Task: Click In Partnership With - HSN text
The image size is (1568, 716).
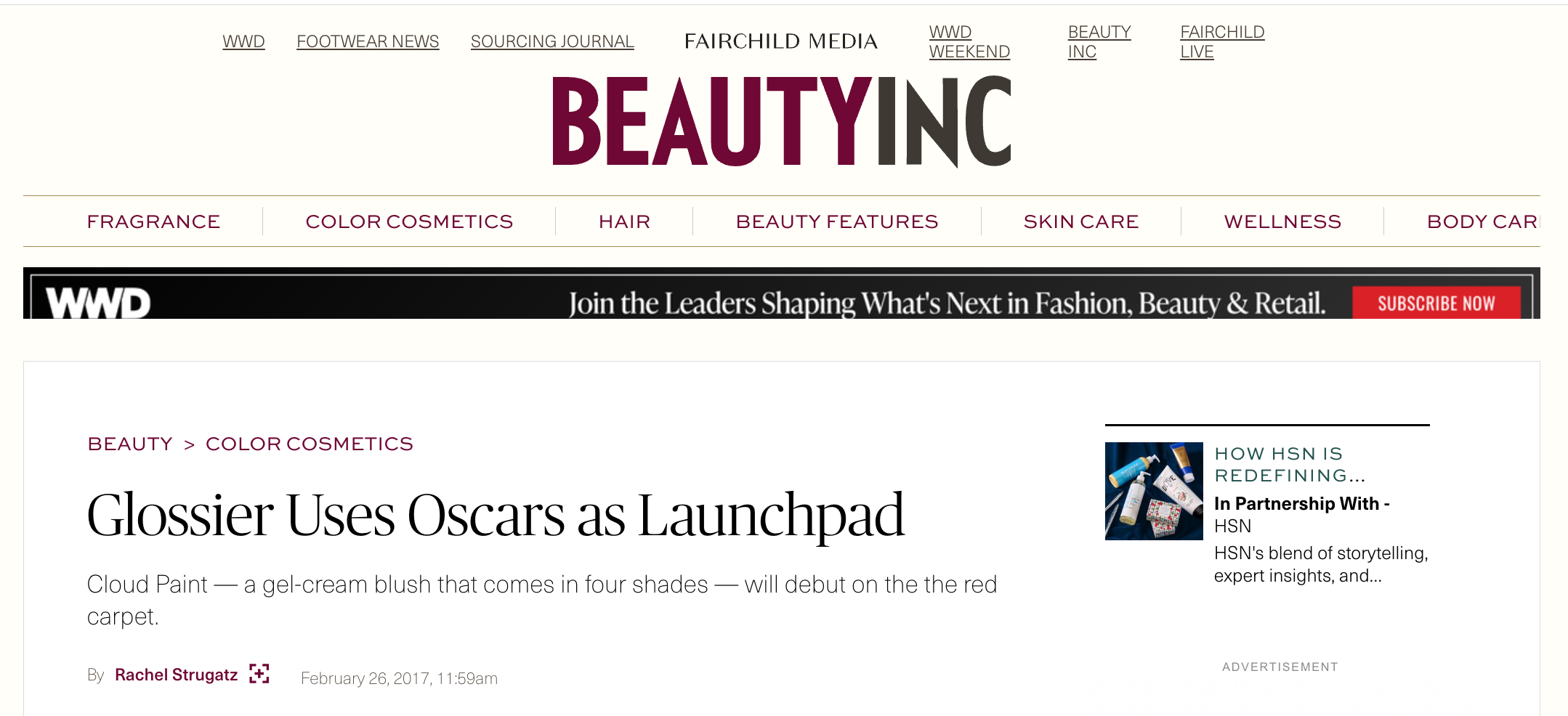Action: pos(1301,514)
